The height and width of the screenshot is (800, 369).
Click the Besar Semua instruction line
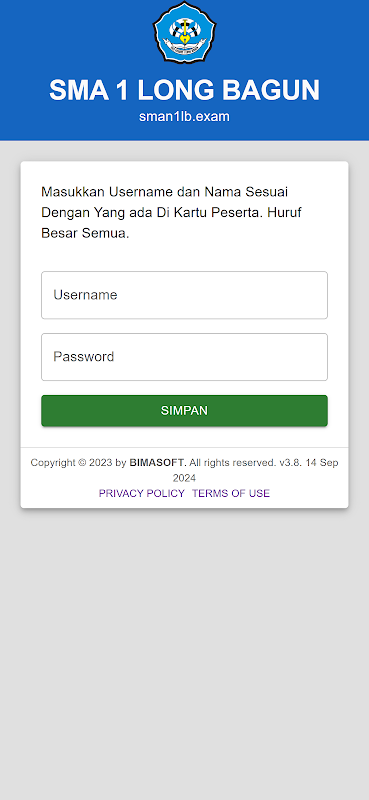click(85, 234)
